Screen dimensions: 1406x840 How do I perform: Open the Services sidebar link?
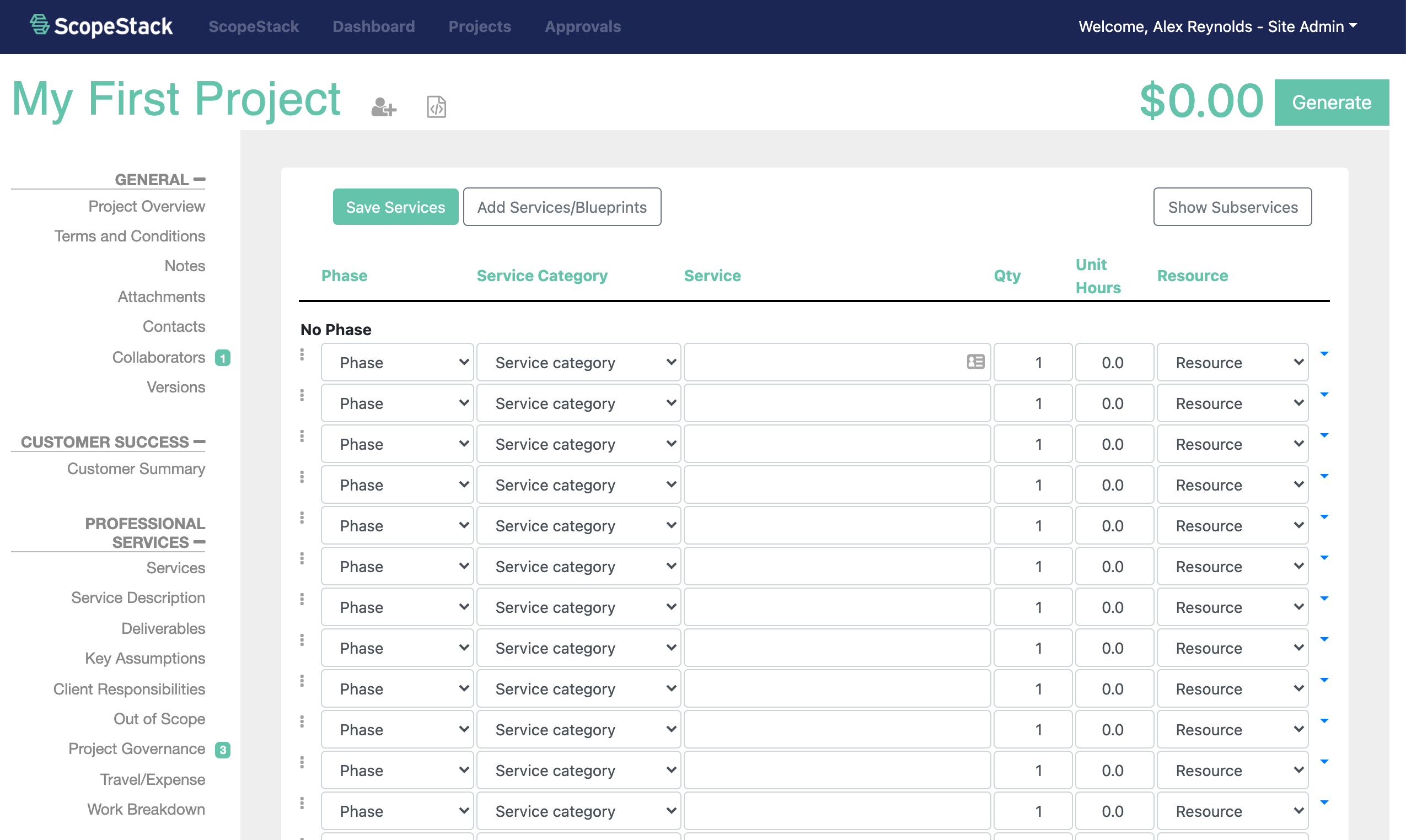click(175, 568)
